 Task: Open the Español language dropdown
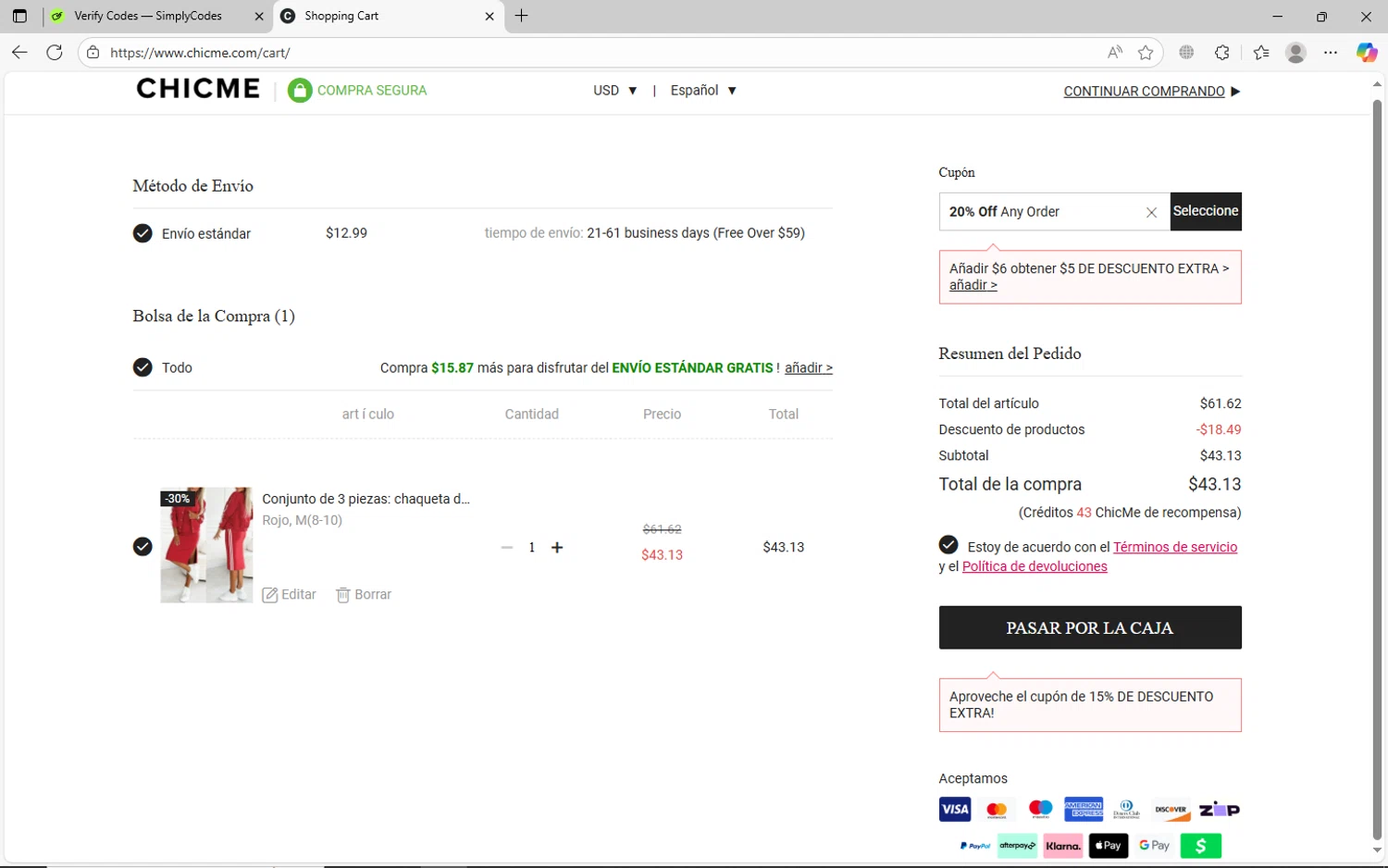pyautogui.click(x=703, y=91)
